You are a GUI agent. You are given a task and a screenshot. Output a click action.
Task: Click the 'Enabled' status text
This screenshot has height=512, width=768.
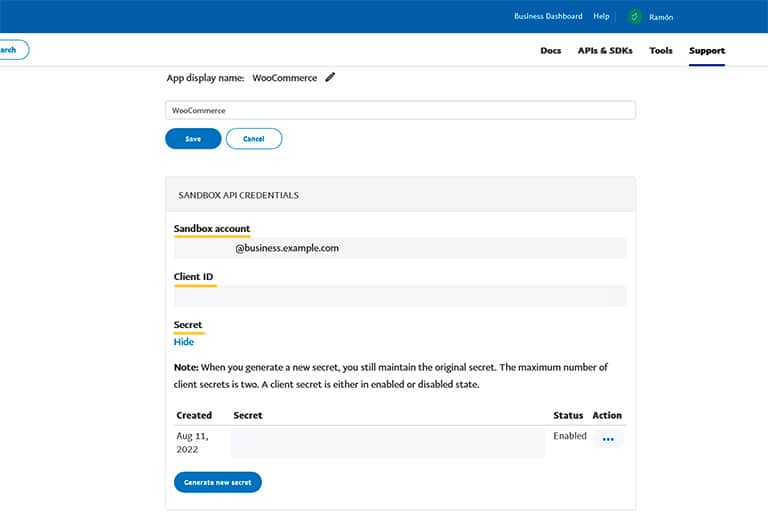(570, 436)
